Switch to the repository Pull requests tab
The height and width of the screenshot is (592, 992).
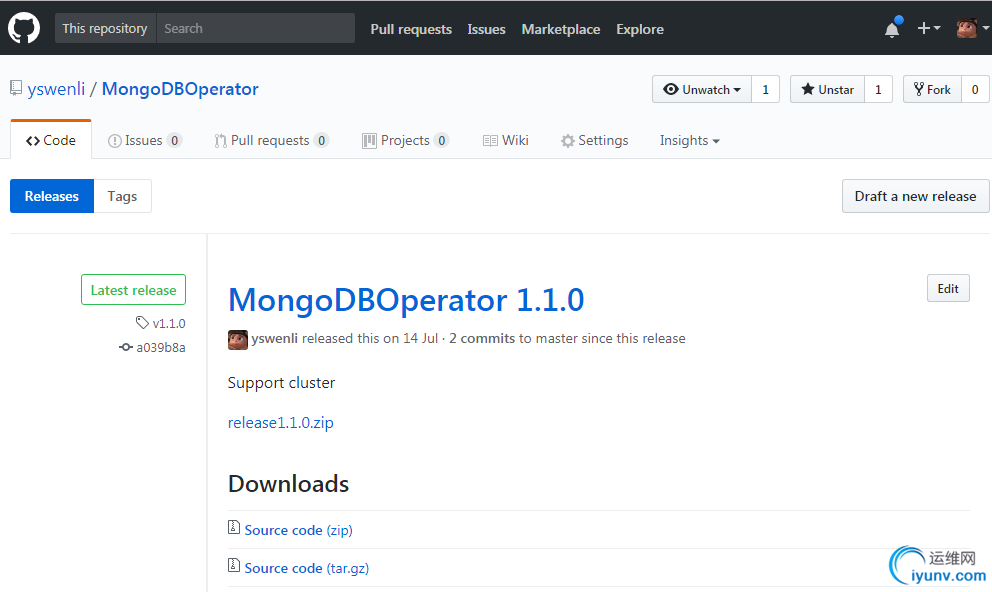point(271,140)
